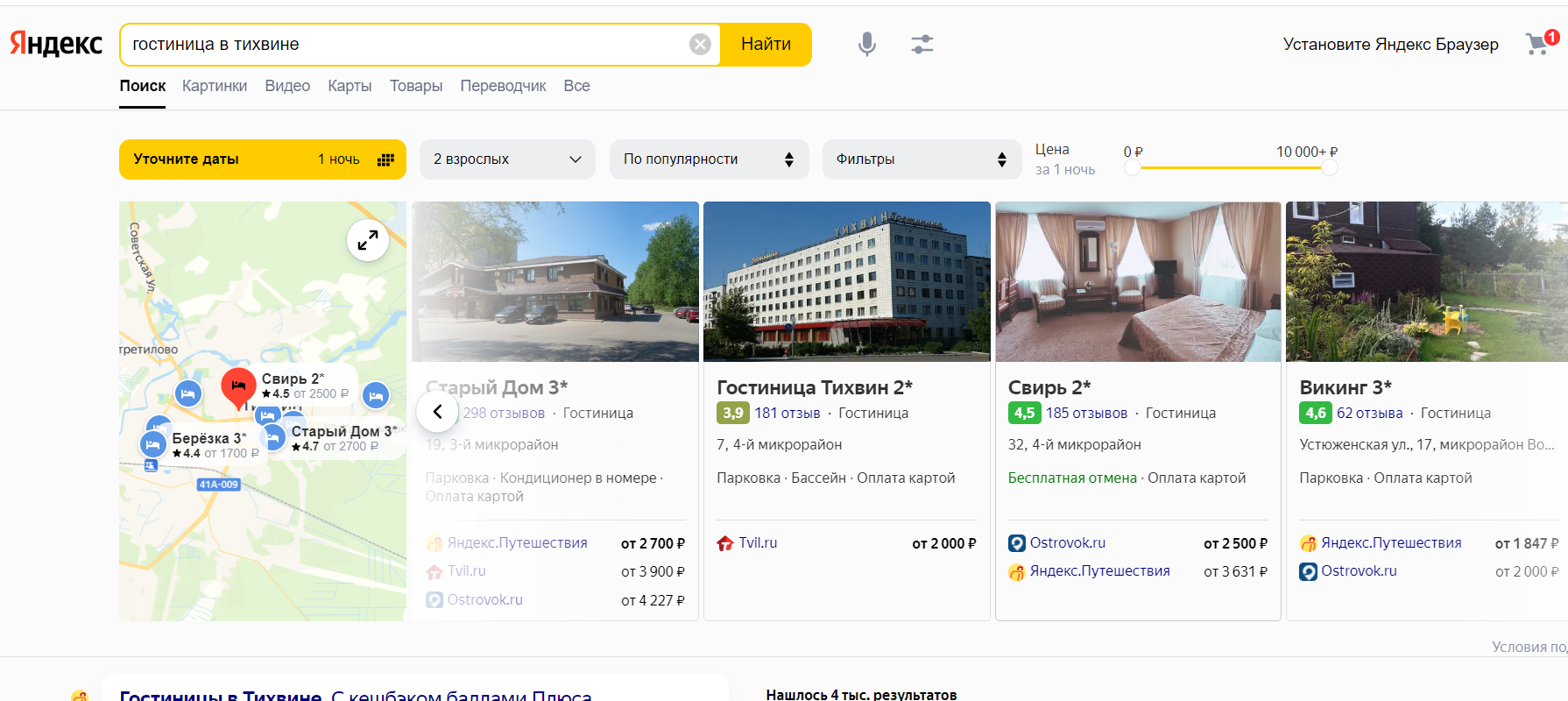This screenshot has width=1568, height=701.
Task: Open Викинг 3* garden photo
Action: point(1427,281)
